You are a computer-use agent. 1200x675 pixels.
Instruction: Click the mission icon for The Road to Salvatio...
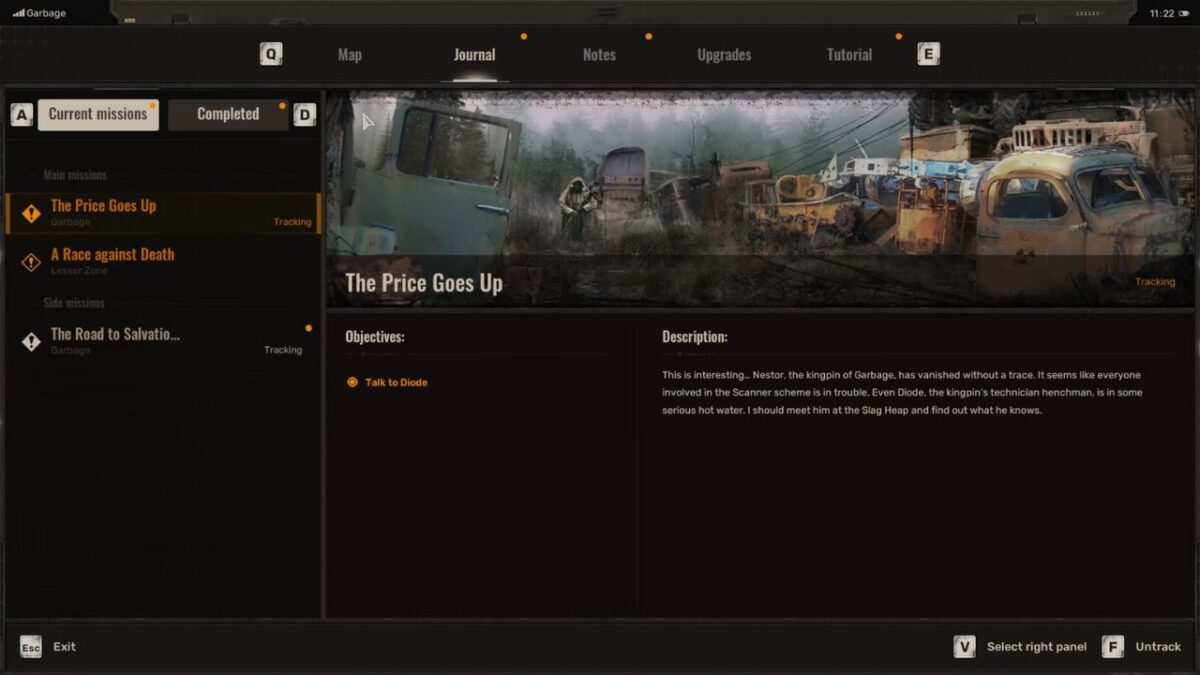click(31, 340)
